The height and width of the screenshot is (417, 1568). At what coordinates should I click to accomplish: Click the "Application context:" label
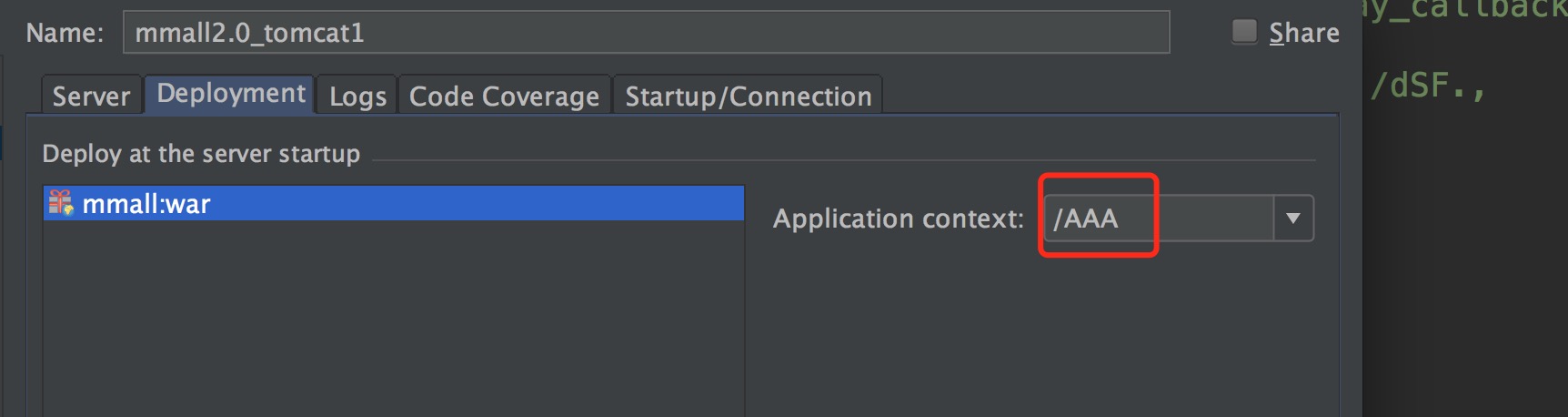tap(898, 219)
